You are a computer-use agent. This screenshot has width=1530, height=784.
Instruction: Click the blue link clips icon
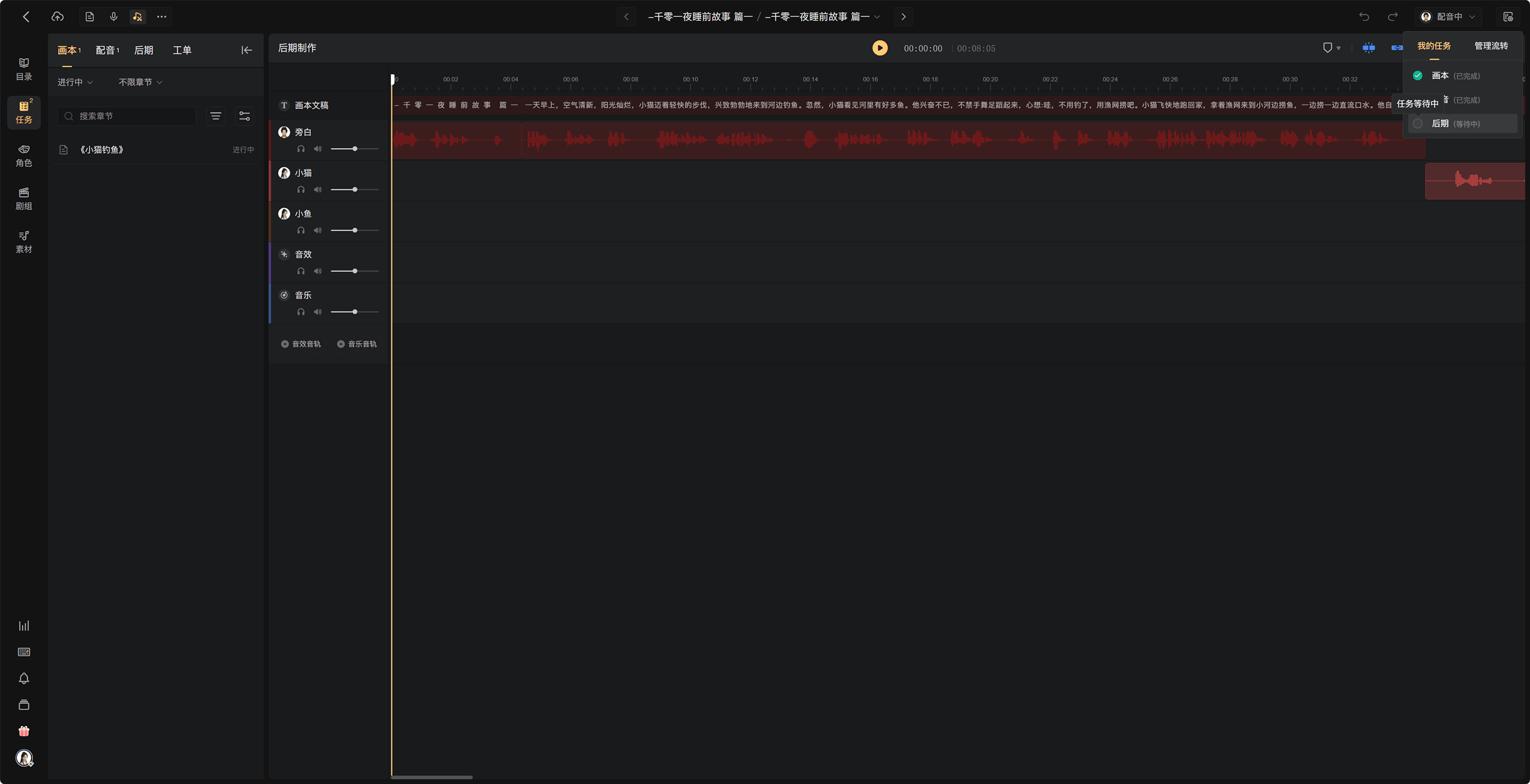click(x=1396, y=48)
